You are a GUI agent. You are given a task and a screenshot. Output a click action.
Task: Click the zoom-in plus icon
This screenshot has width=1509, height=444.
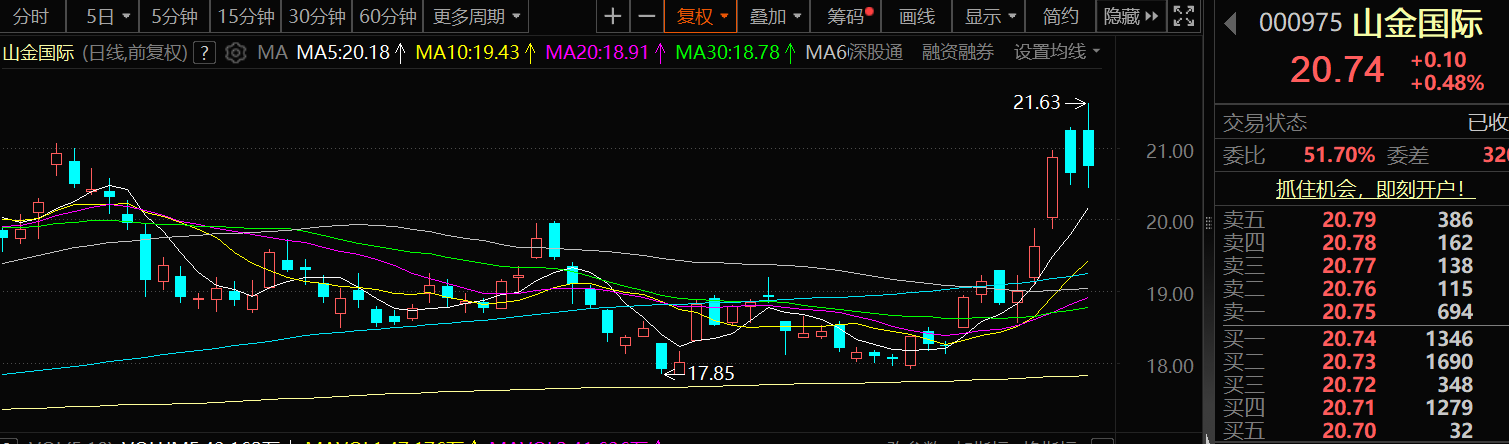[613, 16]
